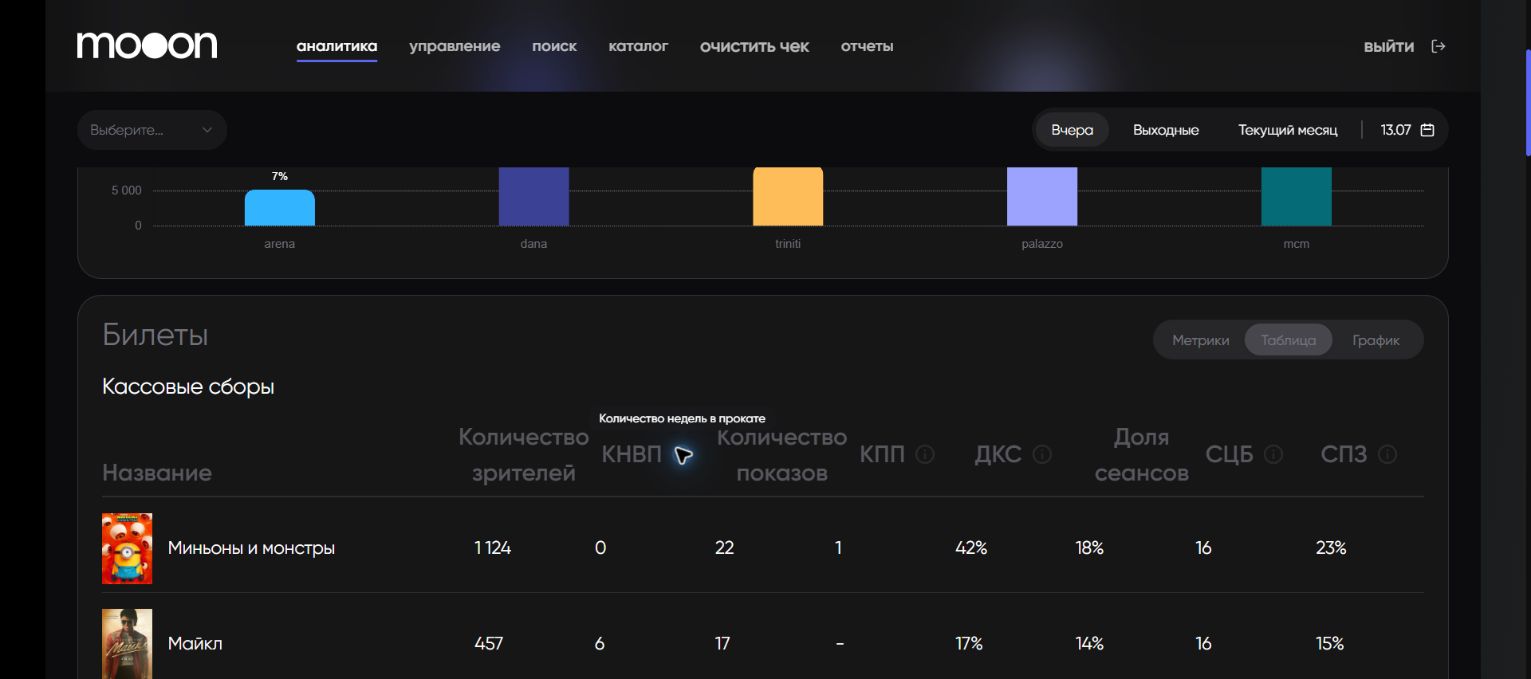Click the Количество зрителей column header
The height and width of the screenshot is (679, 1531).
pos(524,455)
